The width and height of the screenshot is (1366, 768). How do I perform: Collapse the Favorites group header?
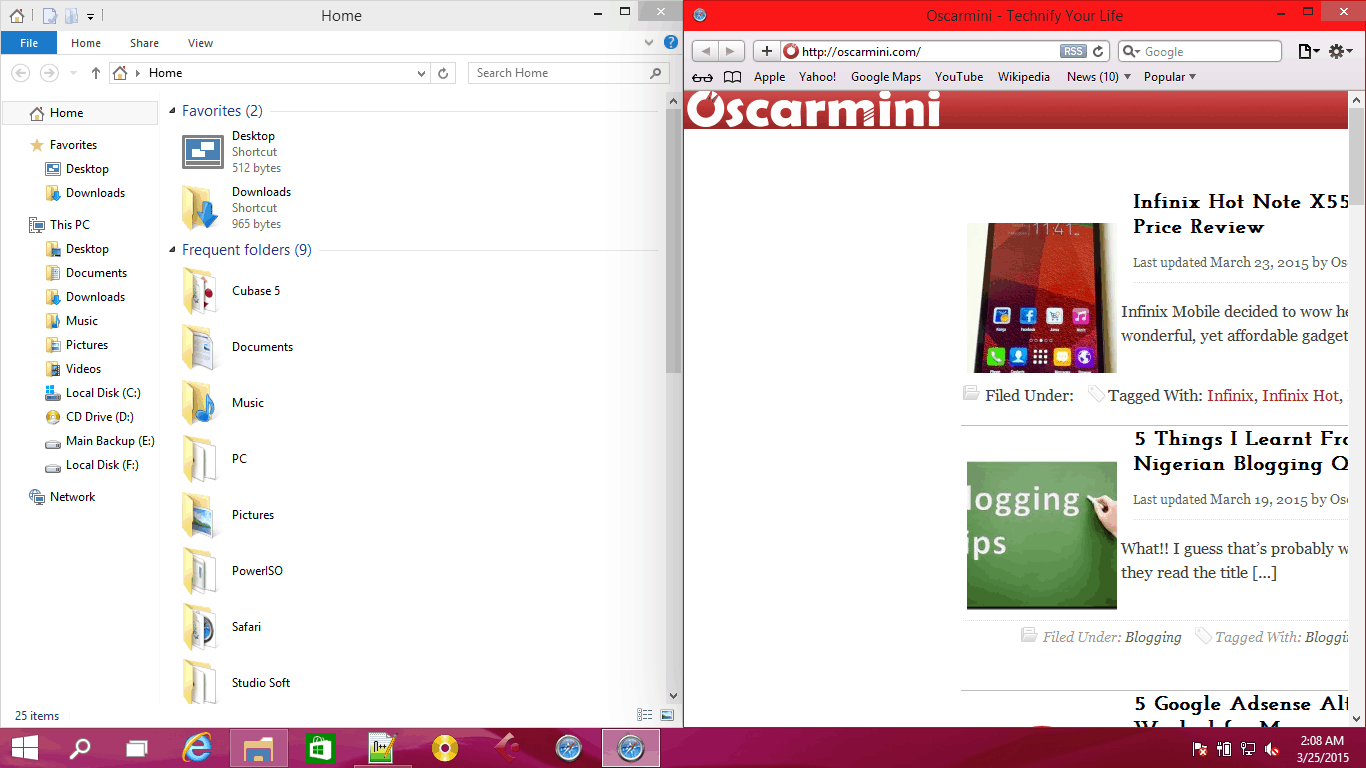point(172,111)
